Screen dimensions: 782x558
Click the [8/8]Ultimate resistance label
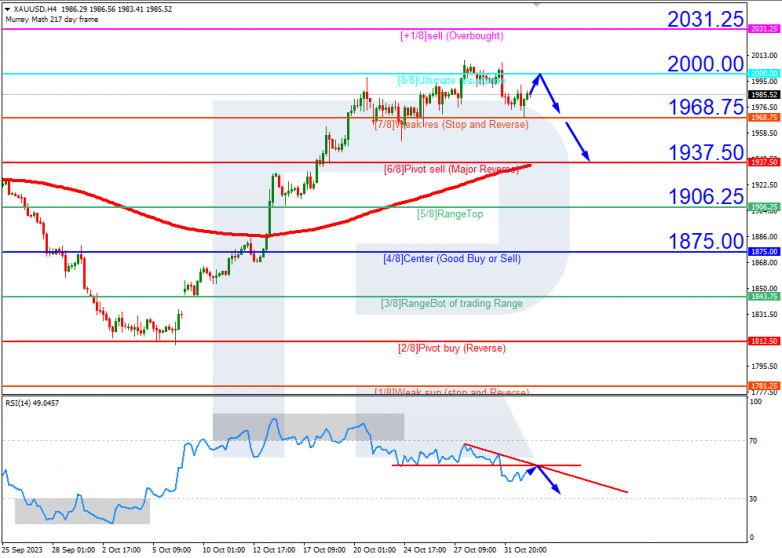(451, 80)
